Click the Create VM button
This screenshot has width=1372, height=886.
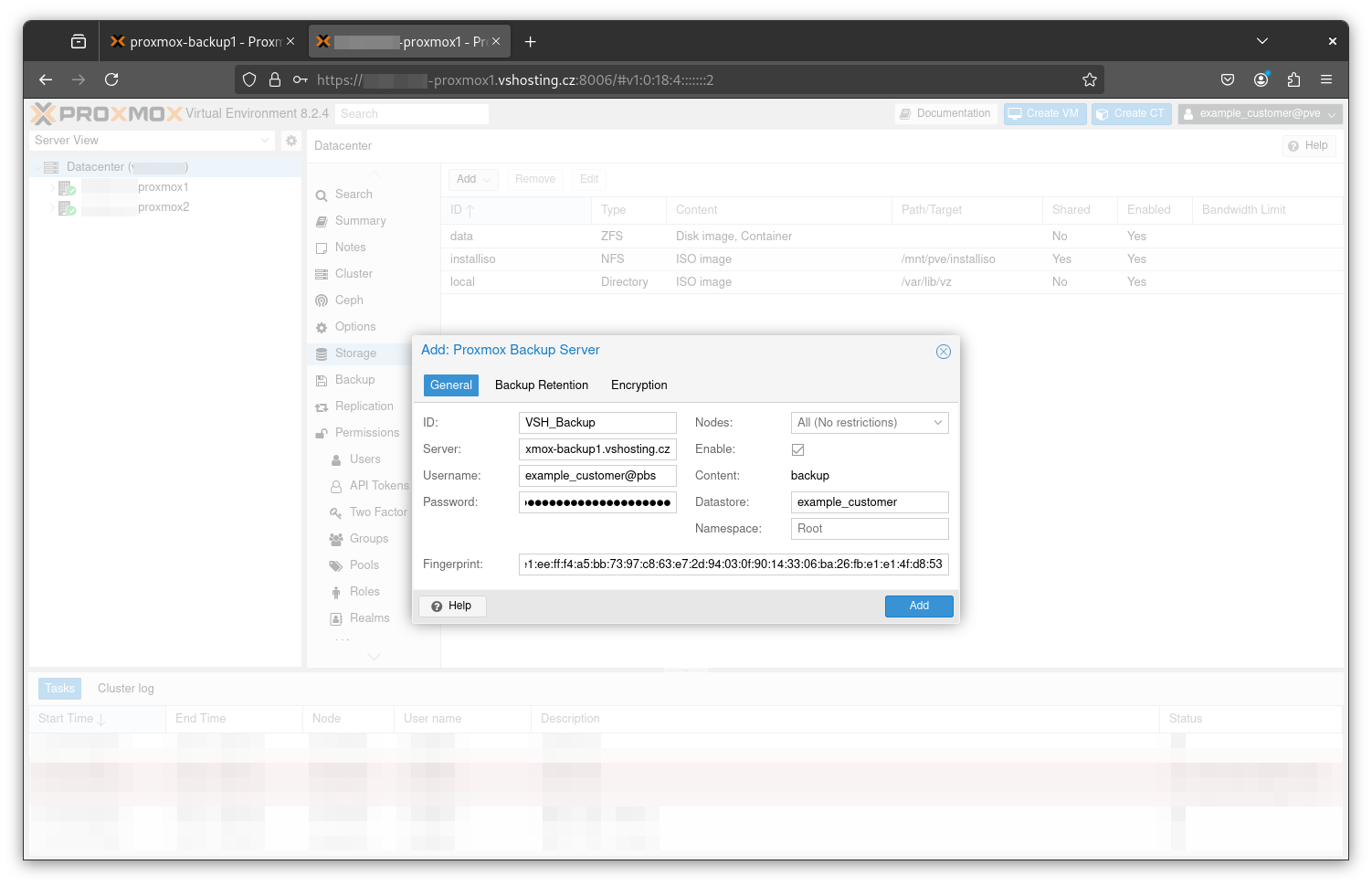click(x=1045, y=113)
